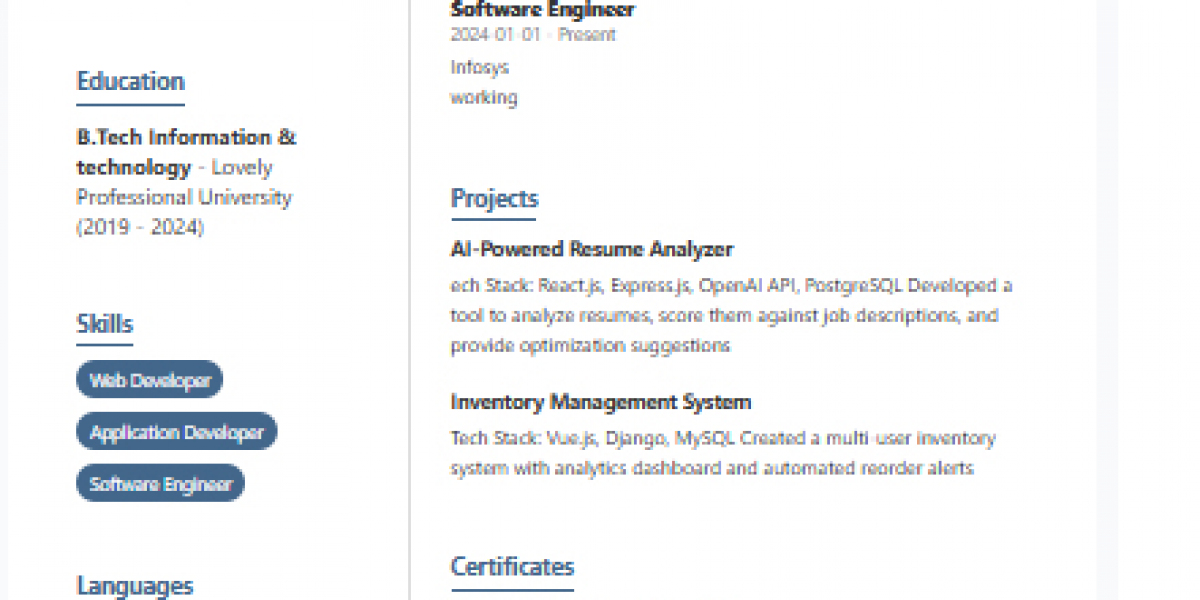
Task: Click the 2024-01-01 - Present date range
Action: coord(532,35)
